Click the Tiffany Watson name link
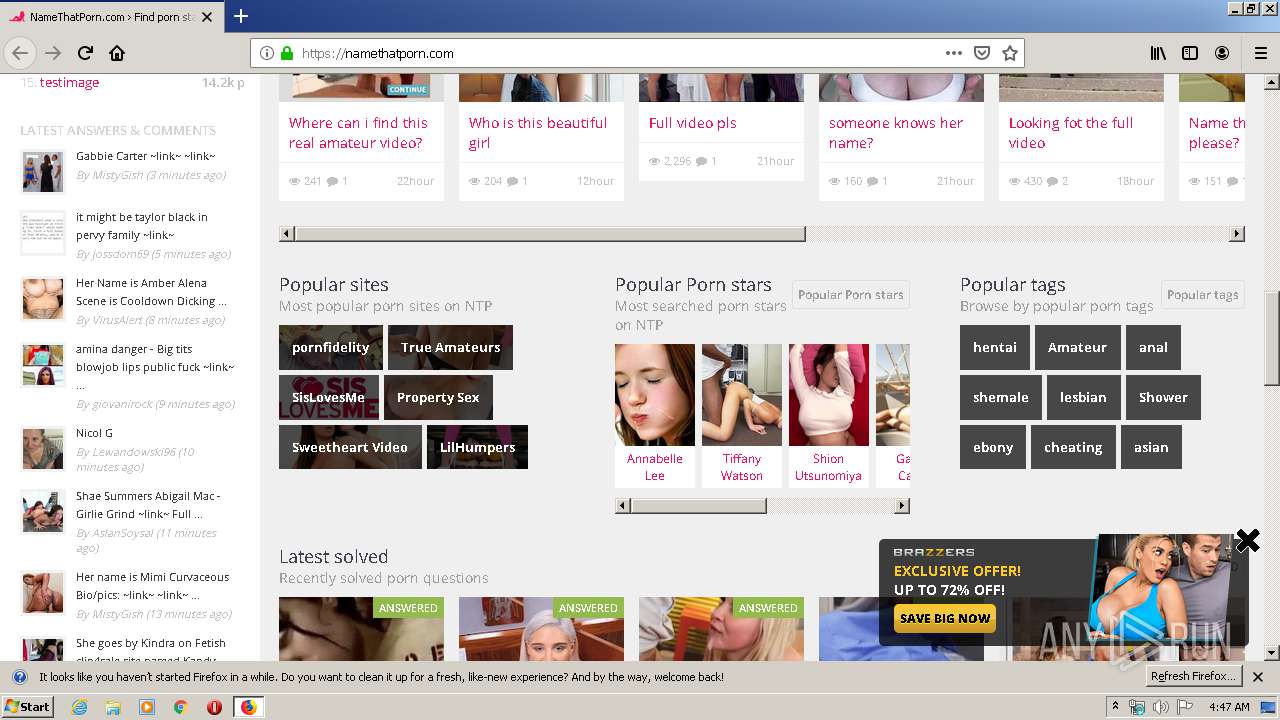Viewport: 1280px width, 720px height. 742,467
